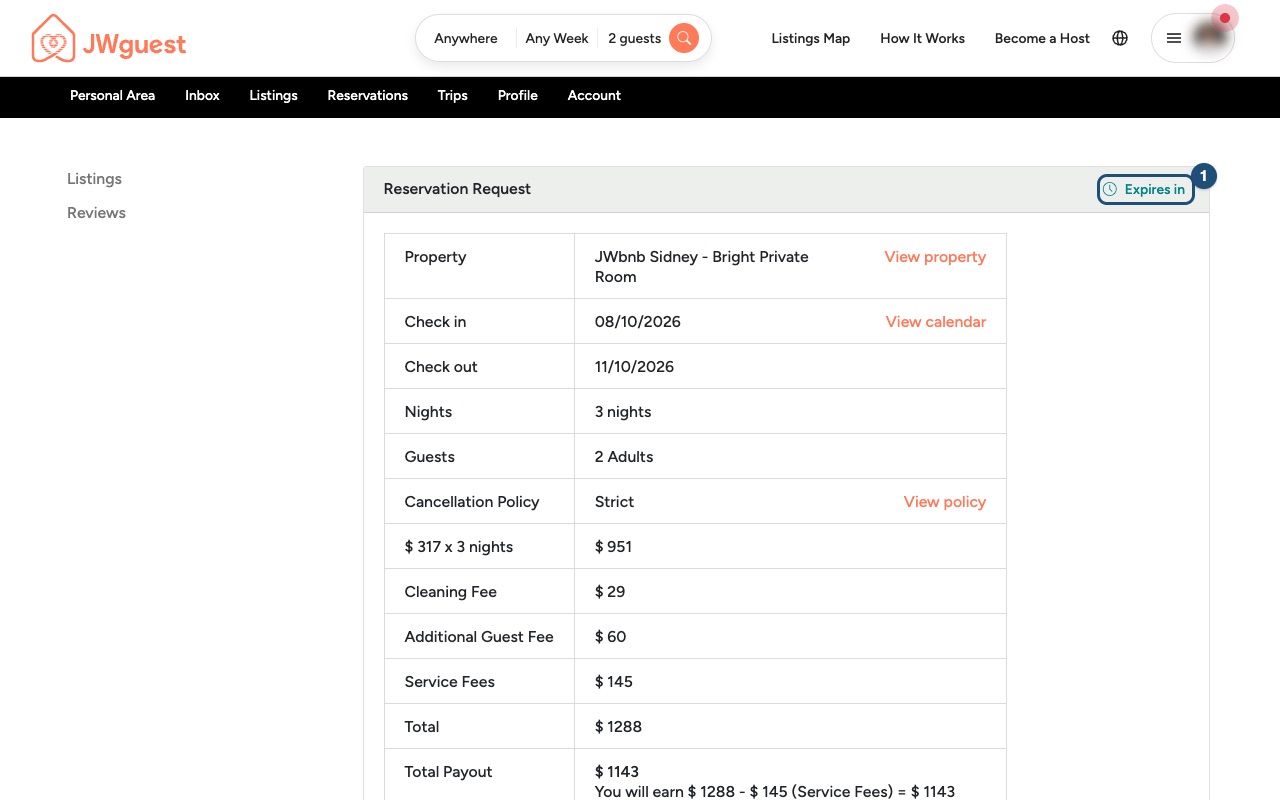Screen dimensions: 1280x800
Task: Select Listings in the black navigation bar
Action: (273, 96)
